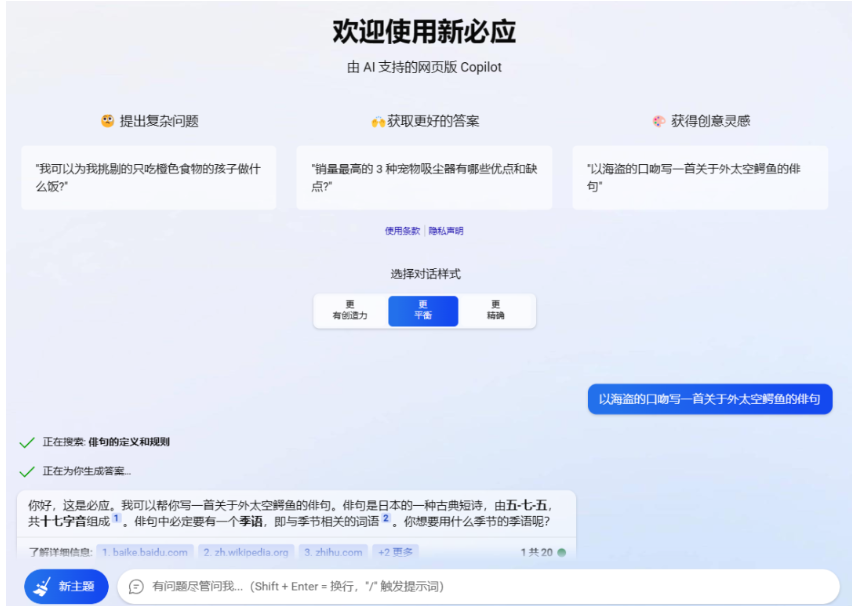Click the thinking face emoji beside 提出复杂问题
This screenshot has width=852, height=607.
click(107, 121)
